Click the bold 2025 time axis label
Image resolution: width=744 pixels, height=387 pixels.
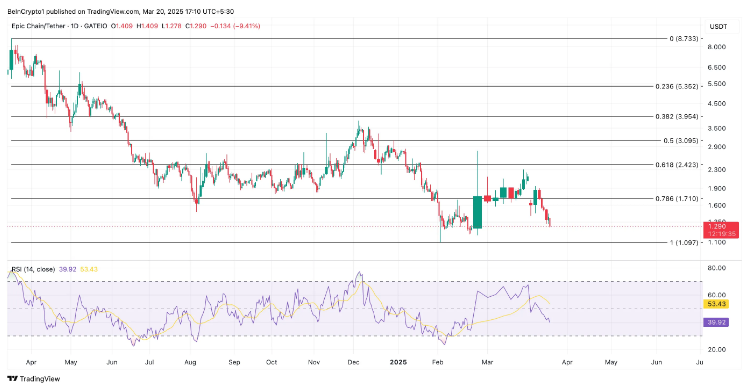[x=398, y=362]
